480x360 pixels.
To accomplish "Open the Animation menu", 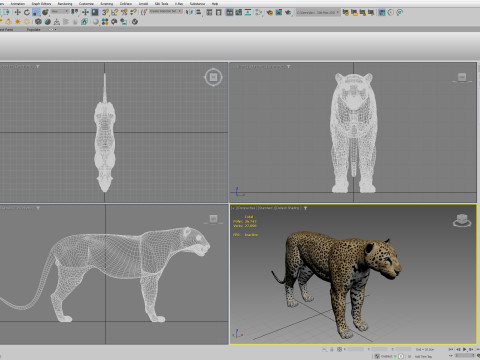I will 18,3.
